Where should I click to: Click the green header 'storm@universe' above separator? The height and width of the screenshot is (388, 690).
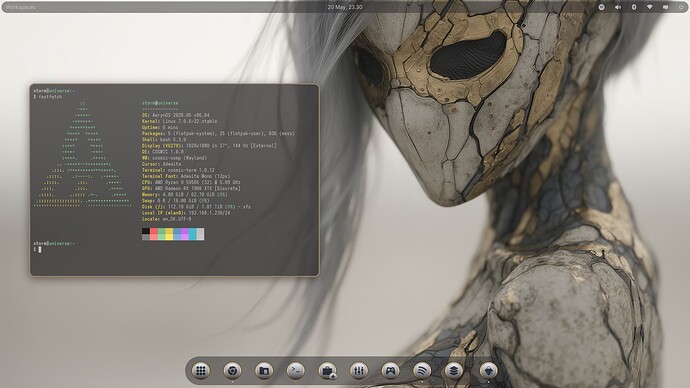pos(160,103)
